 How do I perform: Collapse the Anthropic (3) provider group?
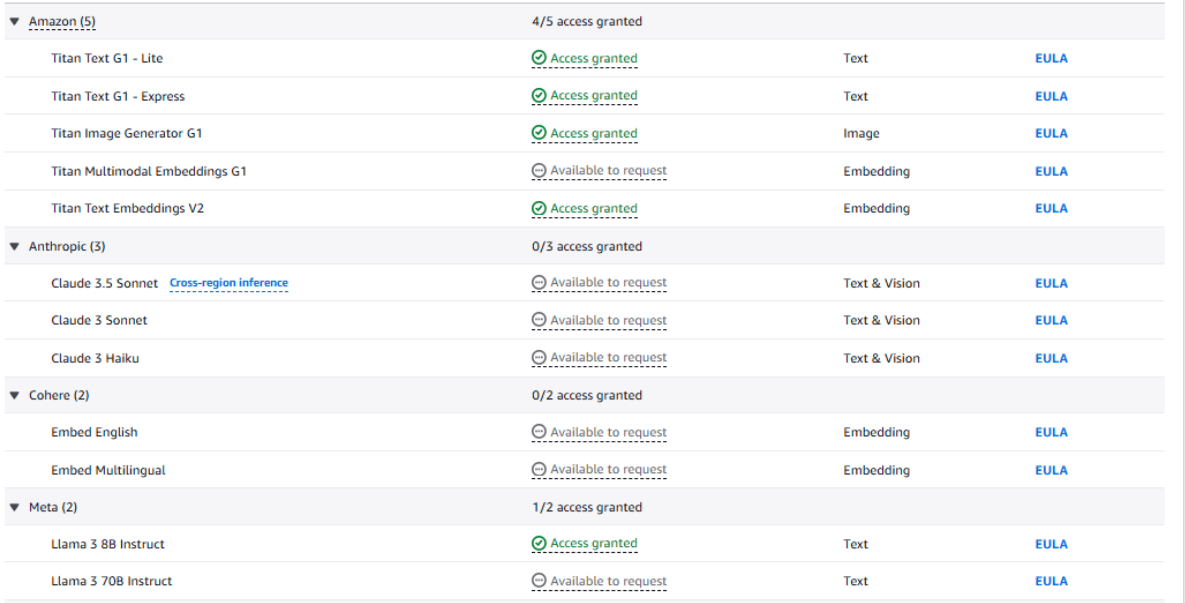pyautogui.click(x=15, y=246)
